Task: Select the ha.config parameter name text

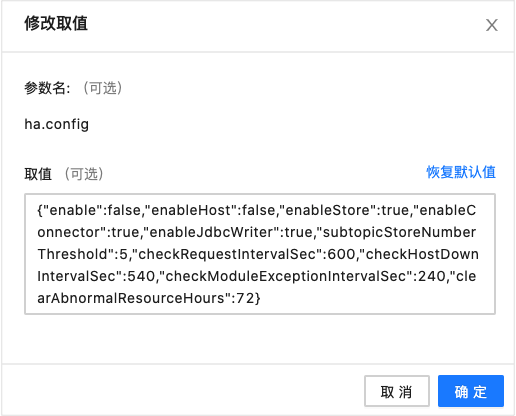Action: tap(57, 124)
